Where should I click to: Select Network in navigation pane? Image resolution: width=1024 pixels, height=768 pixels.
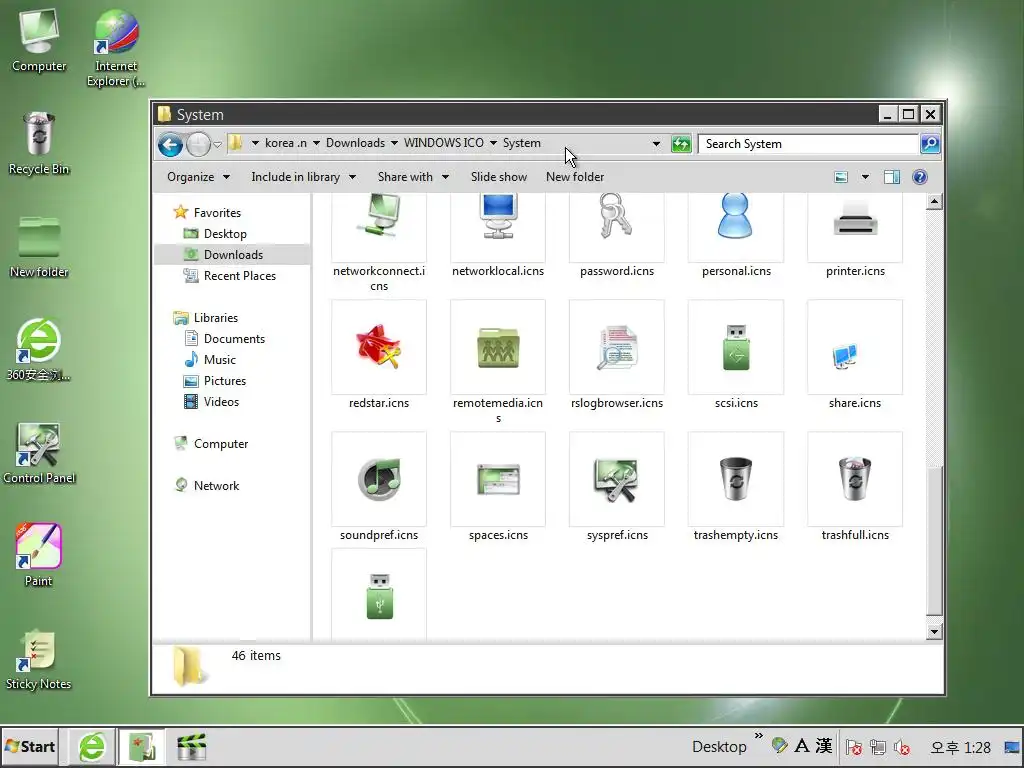point(216,486)
